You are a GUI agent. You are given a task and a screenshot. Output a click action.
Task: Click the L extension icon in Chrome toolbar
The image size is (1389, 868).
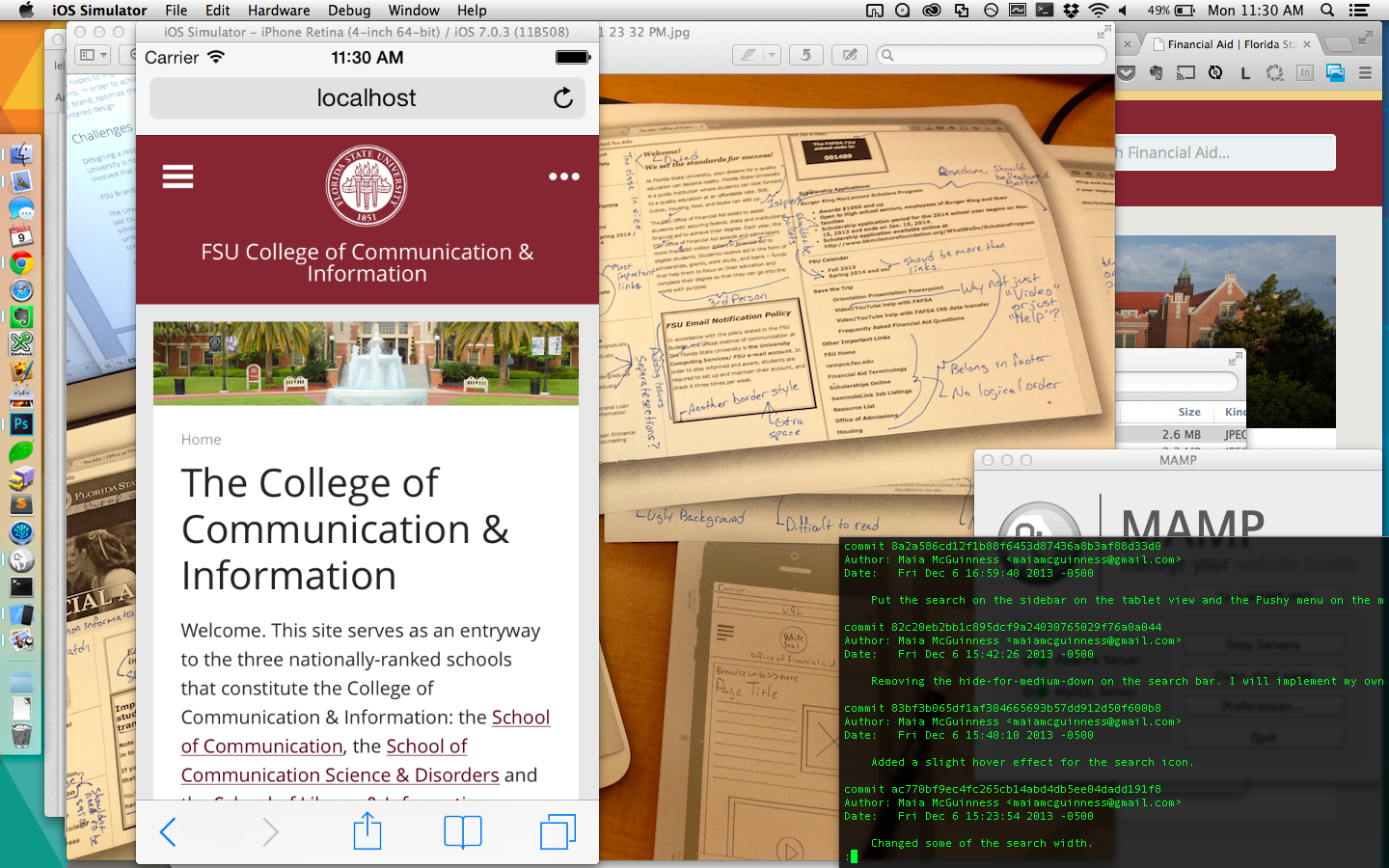tap(1245, 72)
